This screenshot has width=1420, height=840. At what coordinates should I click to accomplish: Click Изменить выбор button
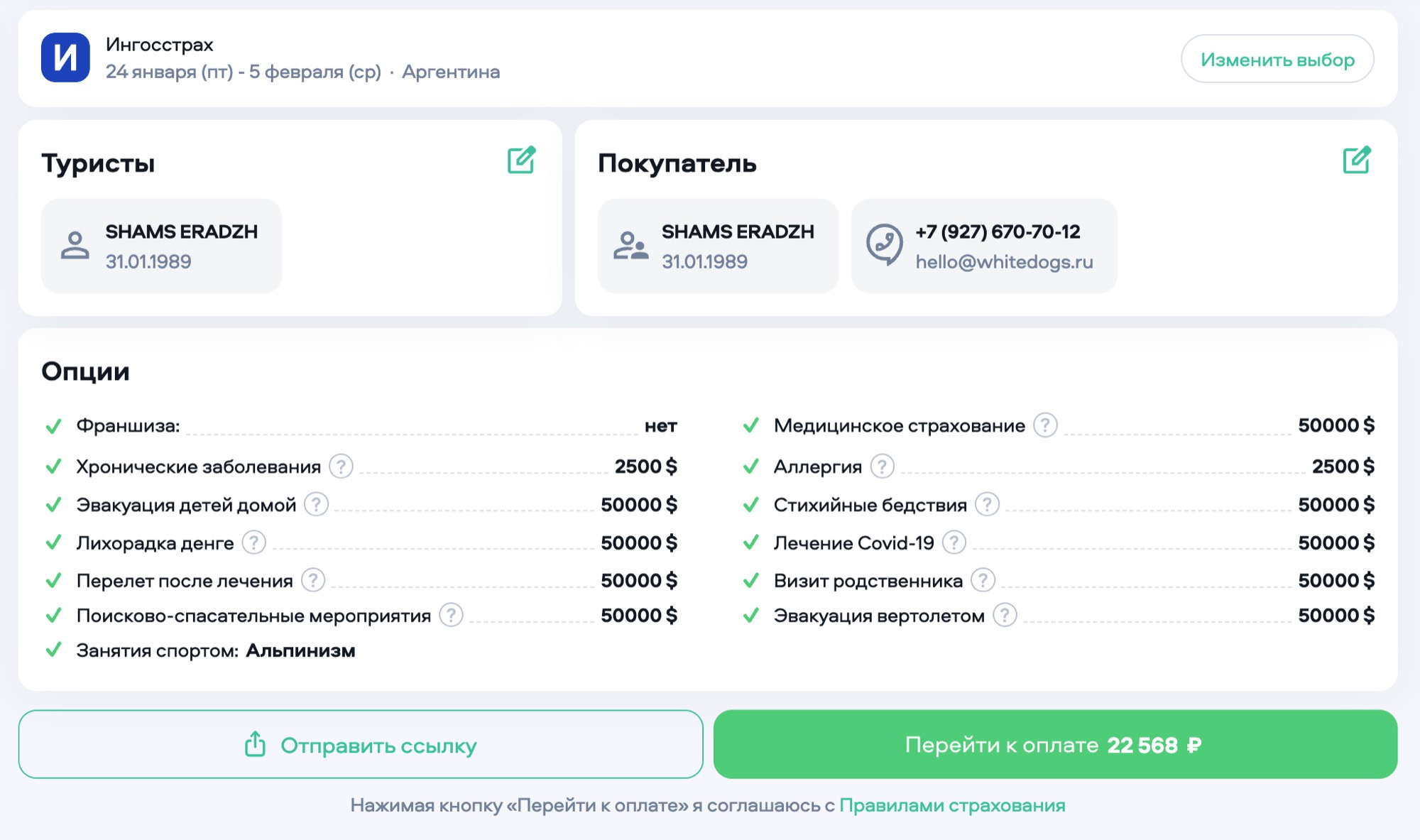pyautogui.click(x=1277, y=59)
